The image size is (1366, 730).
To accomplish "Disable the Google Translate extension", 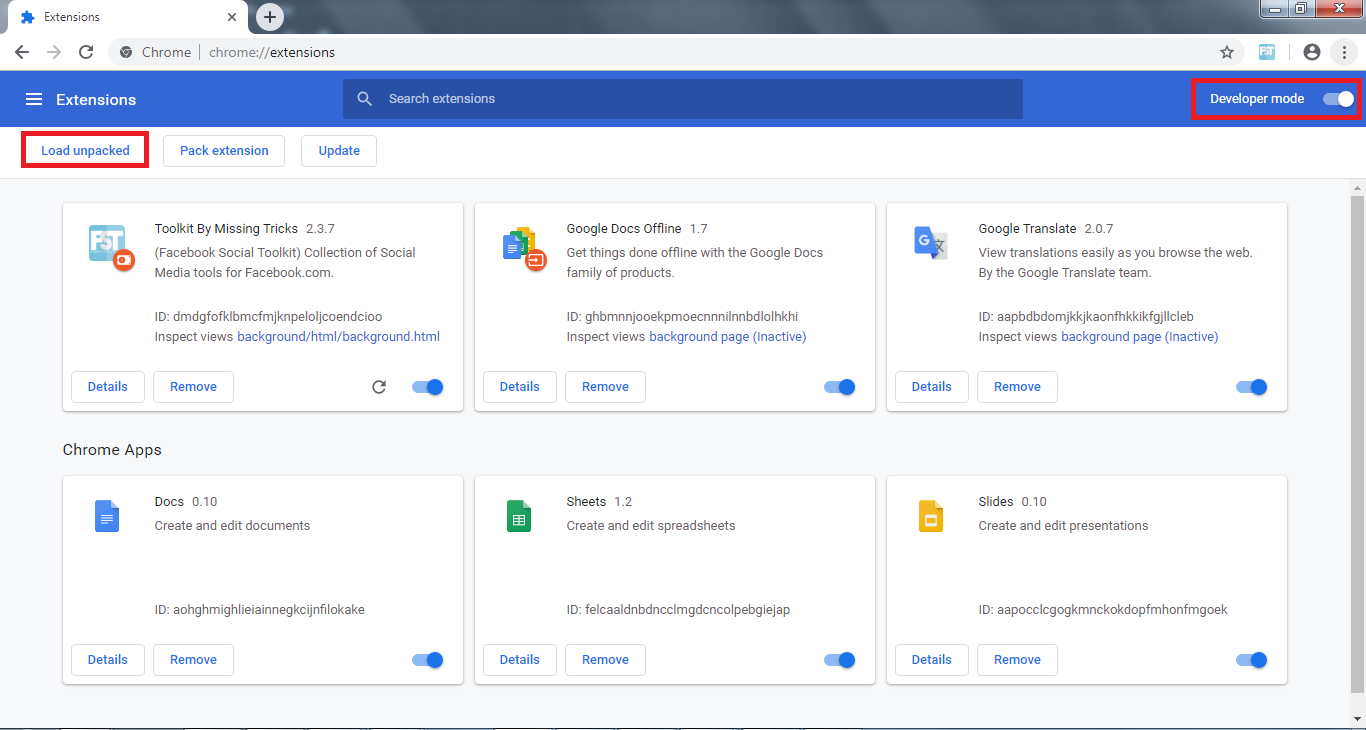I will (1250, 386).
